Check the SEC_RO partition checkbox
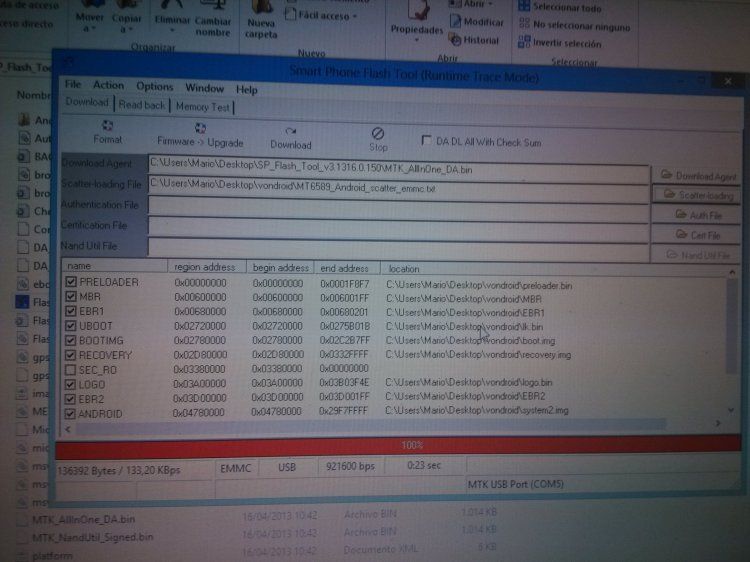This screenshot has width=750, height=562. 70,370
